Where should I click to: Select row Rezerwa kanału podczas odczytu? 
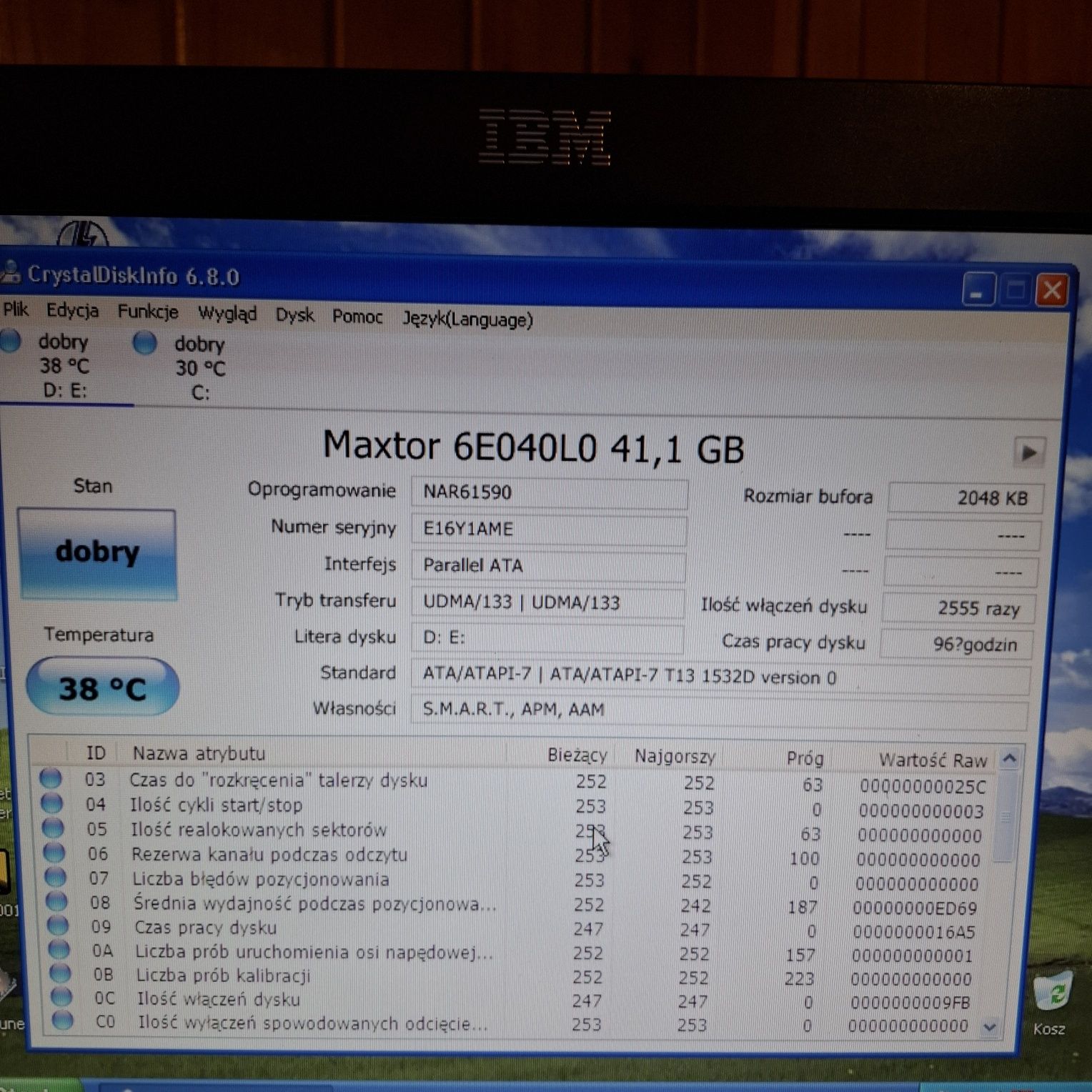coord(515,855)
